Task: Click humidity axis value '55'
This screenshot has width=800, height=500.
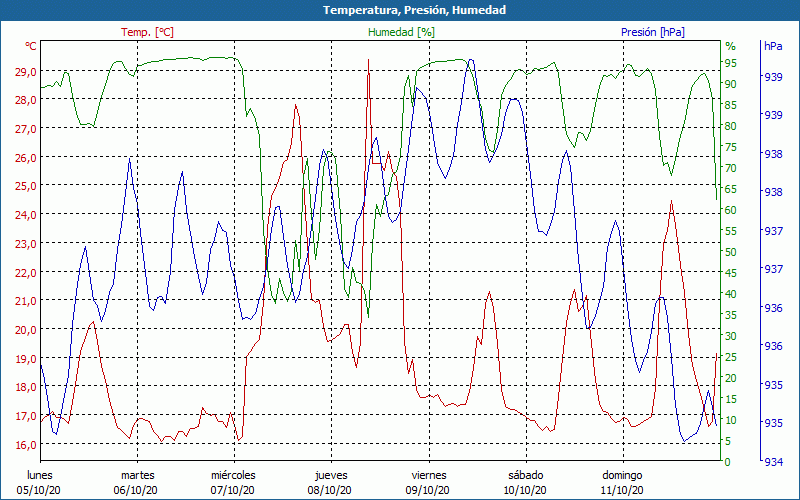Action: (731, 231)
